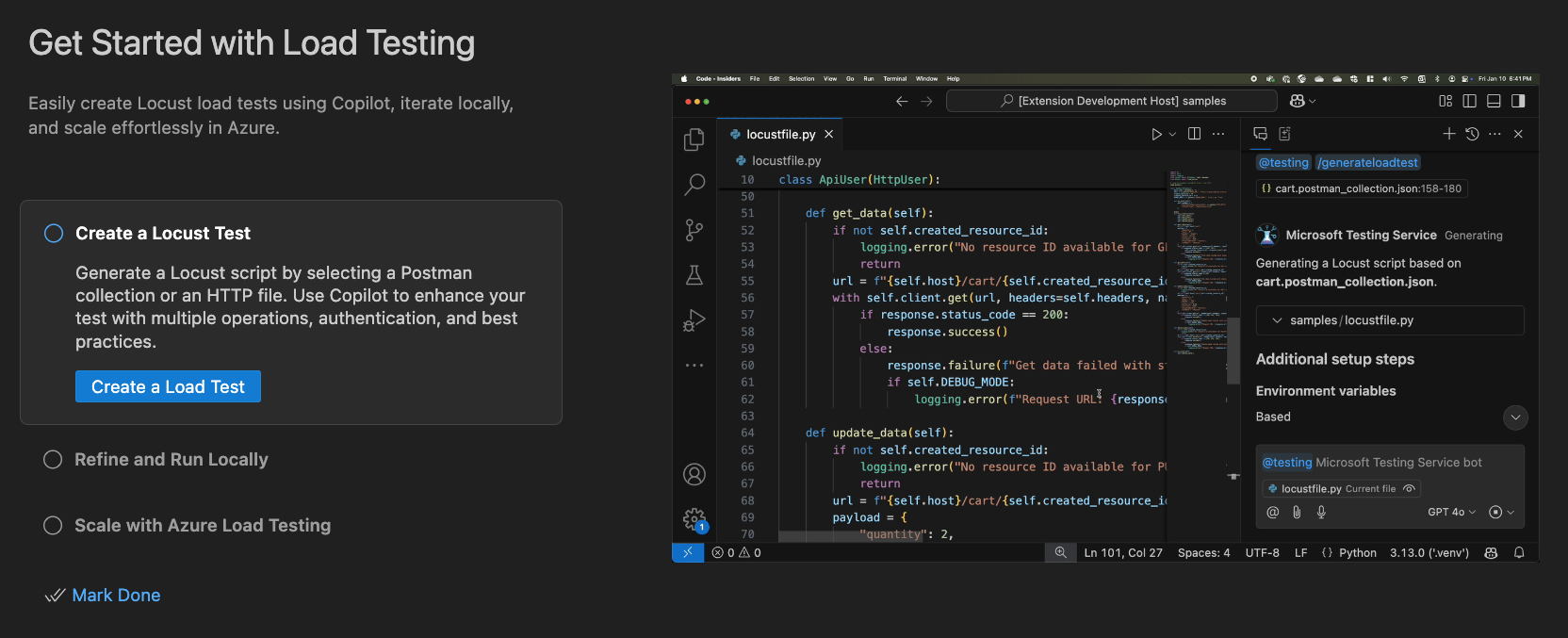Show additional views ellipsis in activity bar

pyautogui.click(x=694, y=365)
